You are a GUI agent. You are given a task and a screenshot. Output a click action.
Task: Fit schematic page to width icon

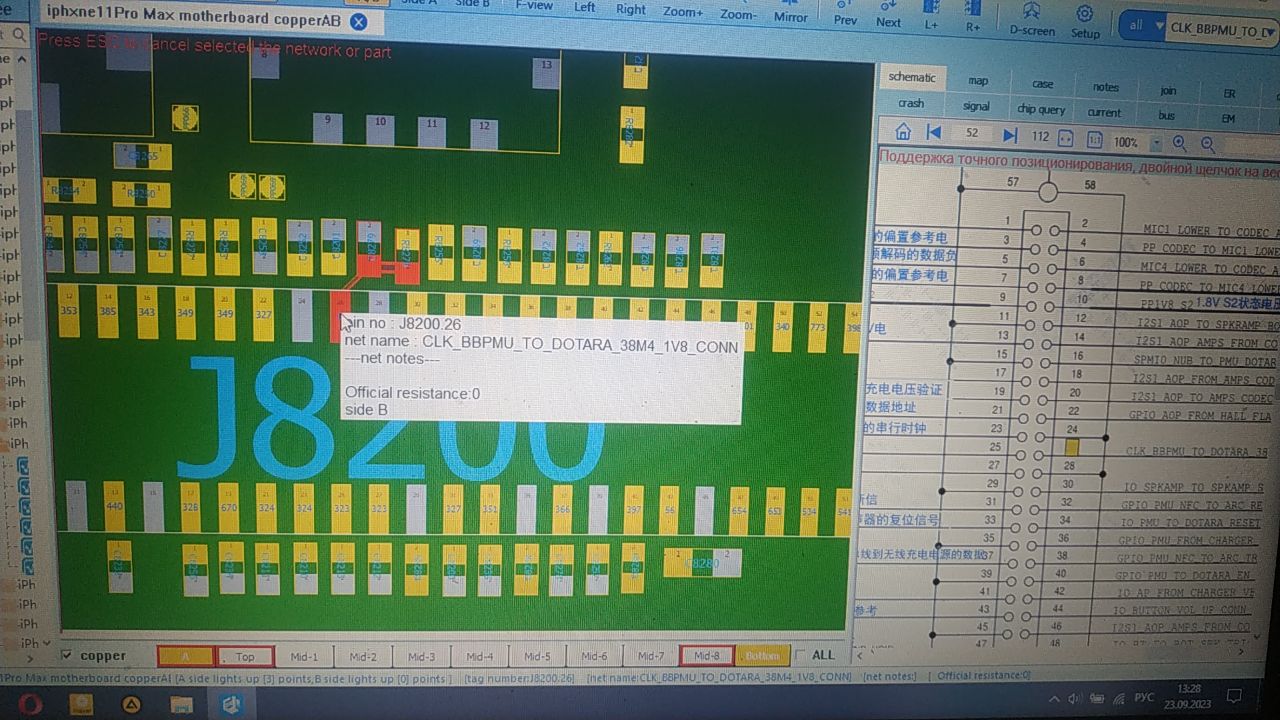tap(1066, 138)
